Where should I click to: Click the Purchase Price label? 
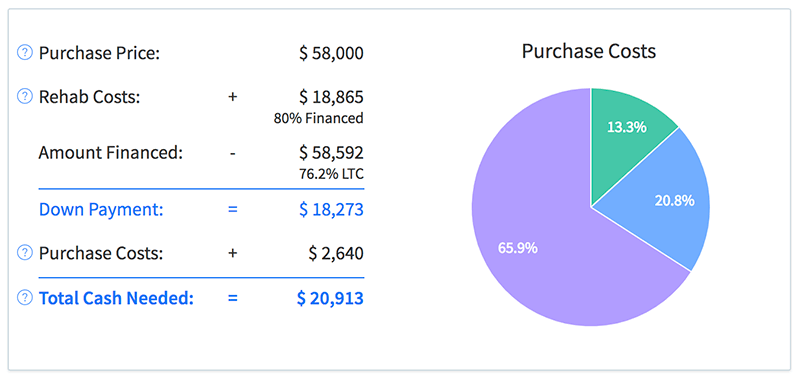99,53
